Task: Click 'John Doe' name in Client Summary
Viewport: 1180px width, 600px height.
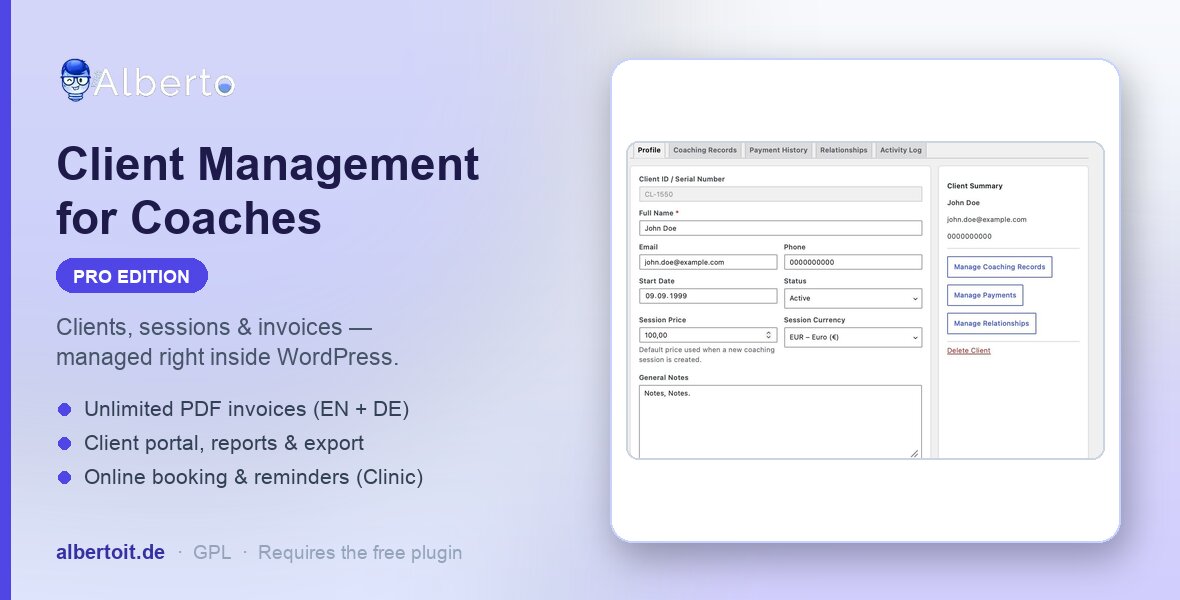Action: tap(963, 203)
